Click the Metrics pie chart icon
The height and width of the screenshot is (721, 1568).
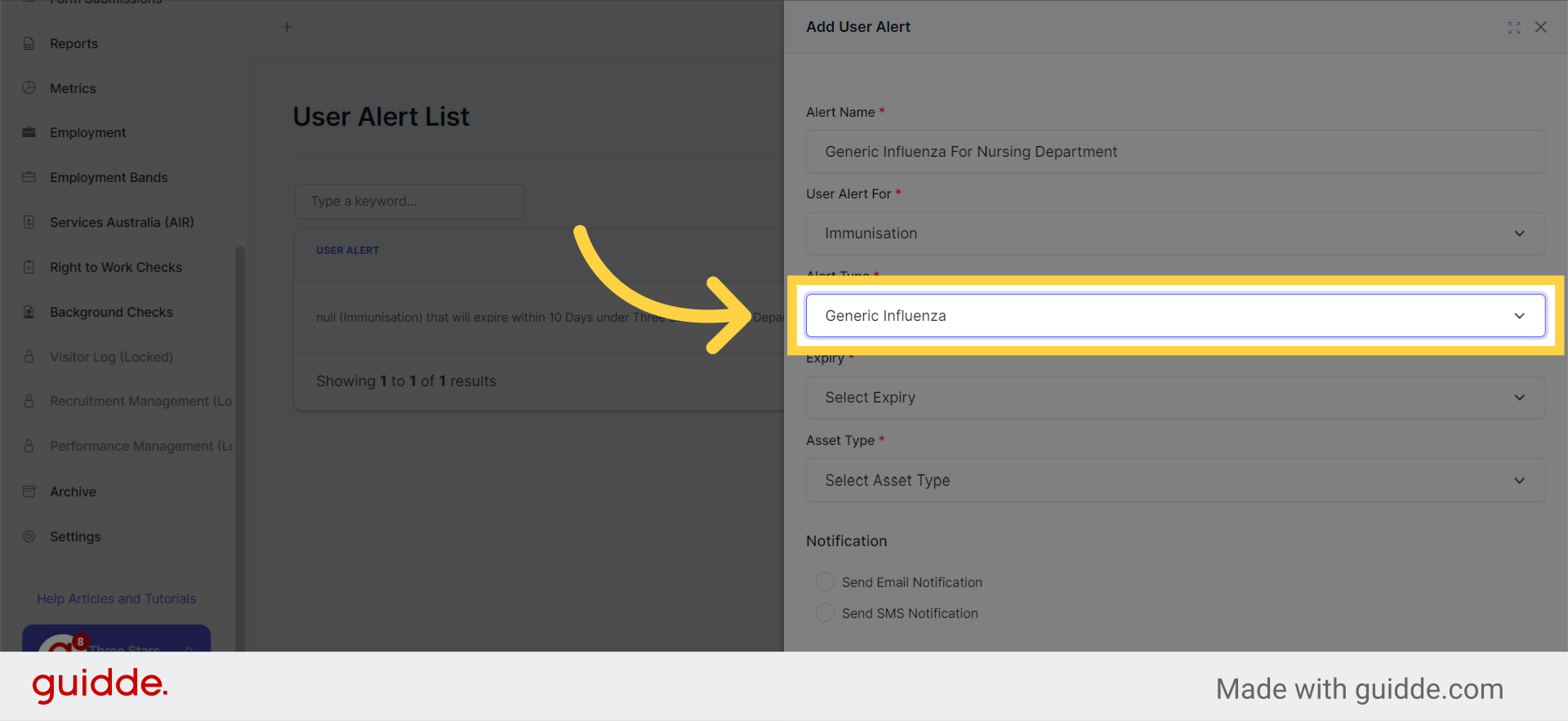[29, 87]
